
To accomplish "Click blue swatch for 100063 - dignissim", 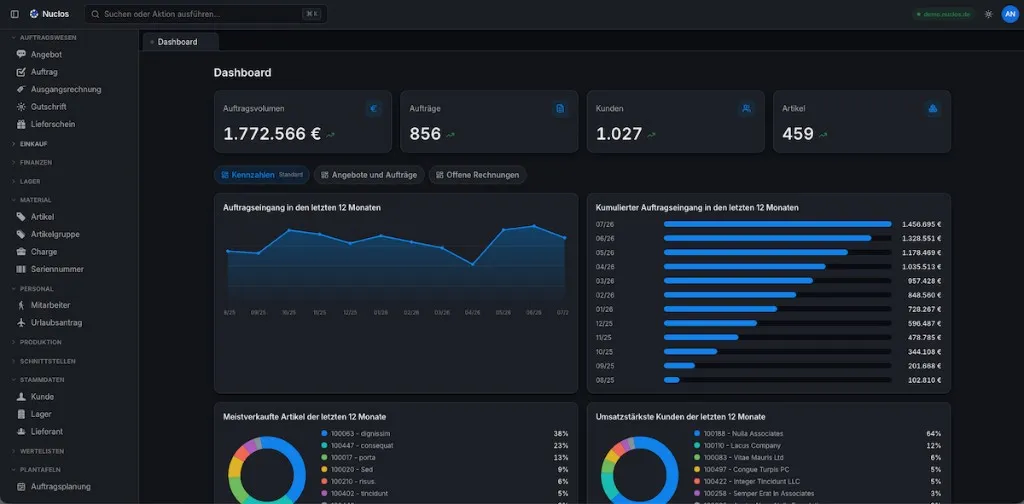I will [x=325, y=433].
